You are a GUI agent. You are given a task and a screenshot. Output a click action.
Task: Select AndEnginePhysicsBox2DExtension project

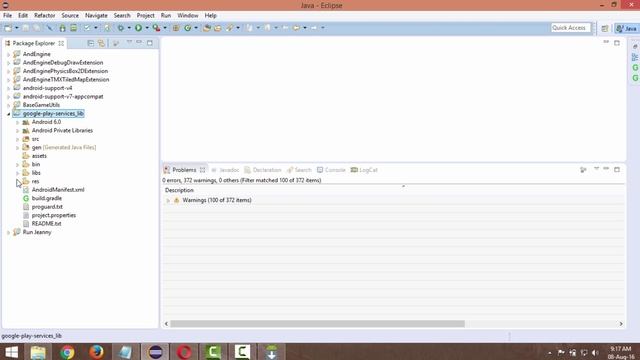[65, 71]
